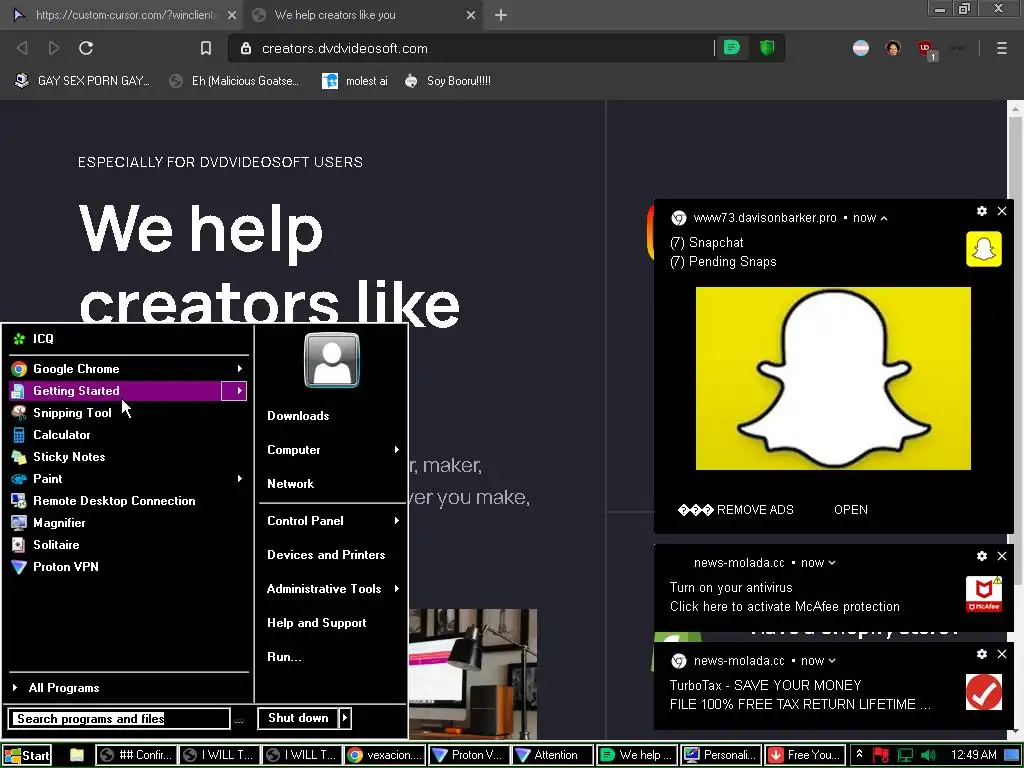The image size is (1024, 768).
Task: Open Network from Start menu
Action: point(291,483)
